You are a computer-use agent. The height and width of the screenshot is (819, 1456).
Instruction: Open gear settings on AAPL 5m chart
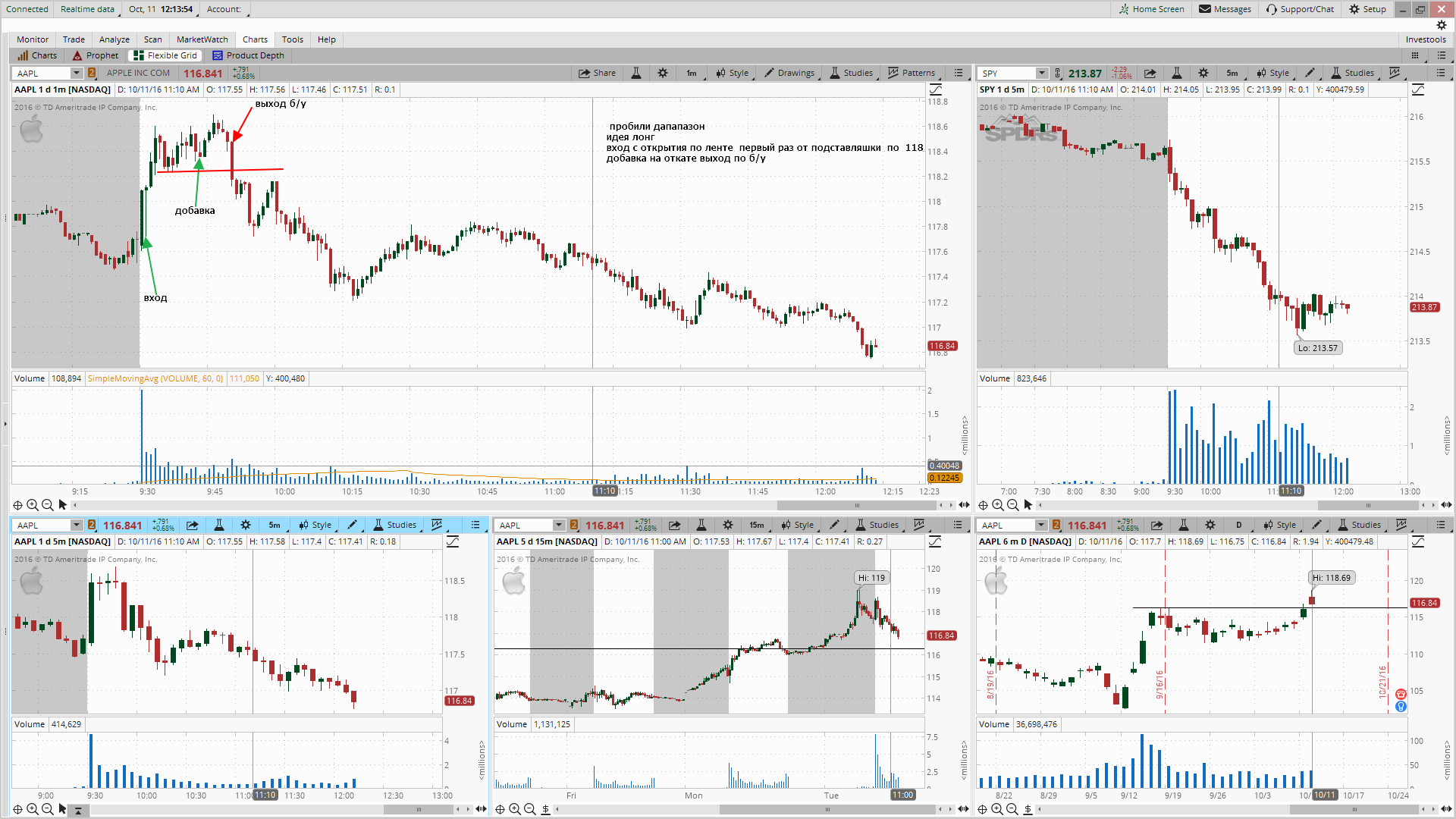coord(246,525)
